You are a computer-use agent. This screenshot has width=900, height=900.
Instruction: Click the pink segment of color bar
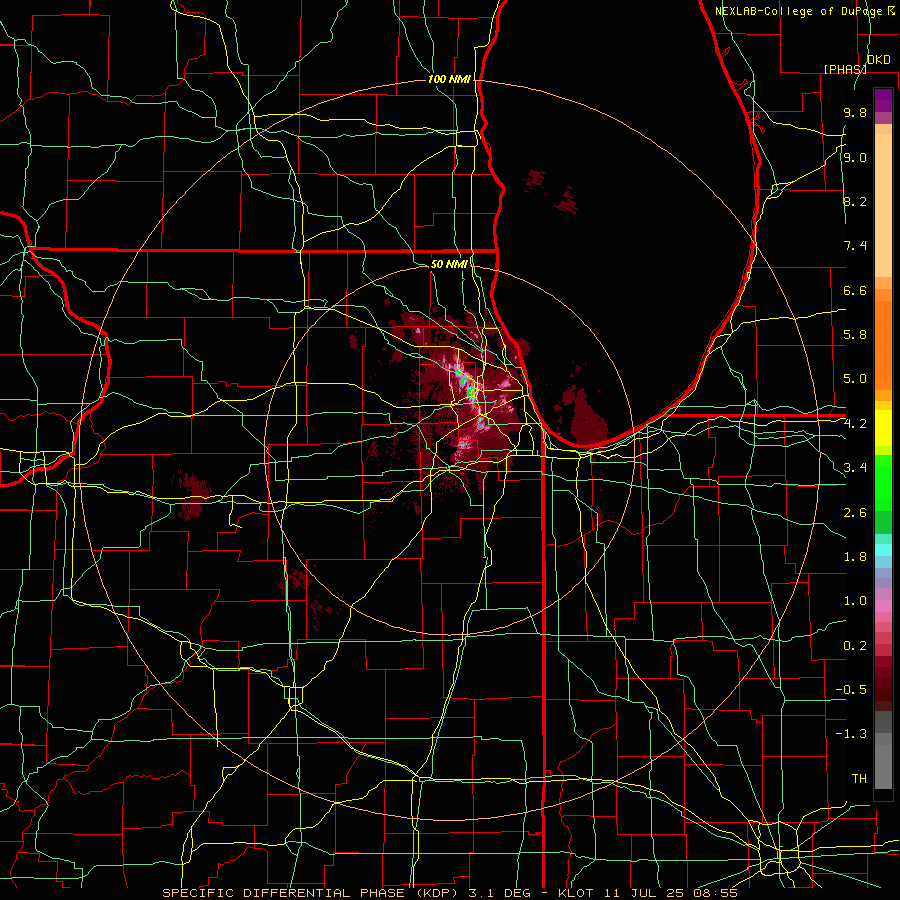(x=883, y=606)
